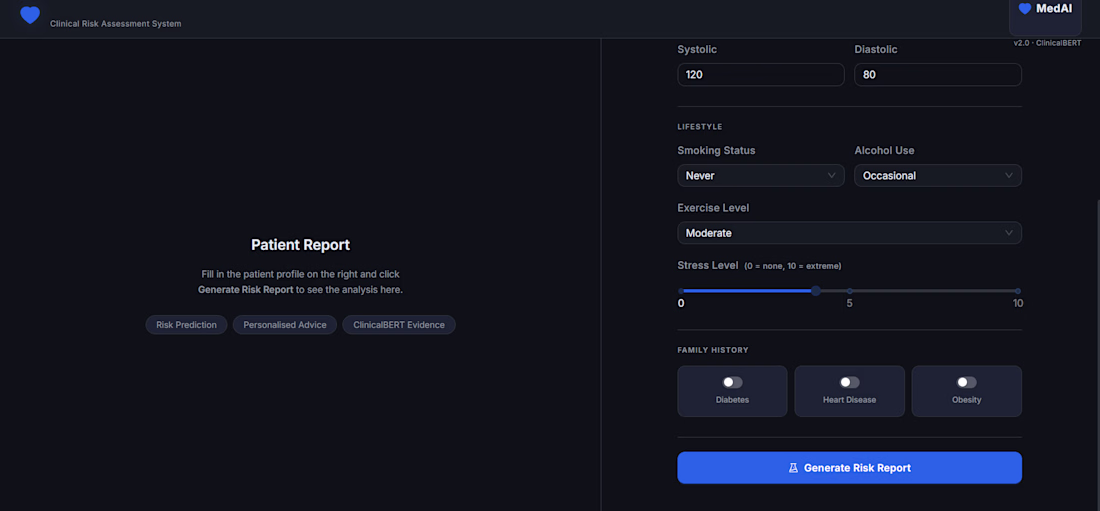Expand the Exercise Level dropdown showing Moderate
The width and height of the screenshot is (1100, 511).
click(x=850, y=233)
